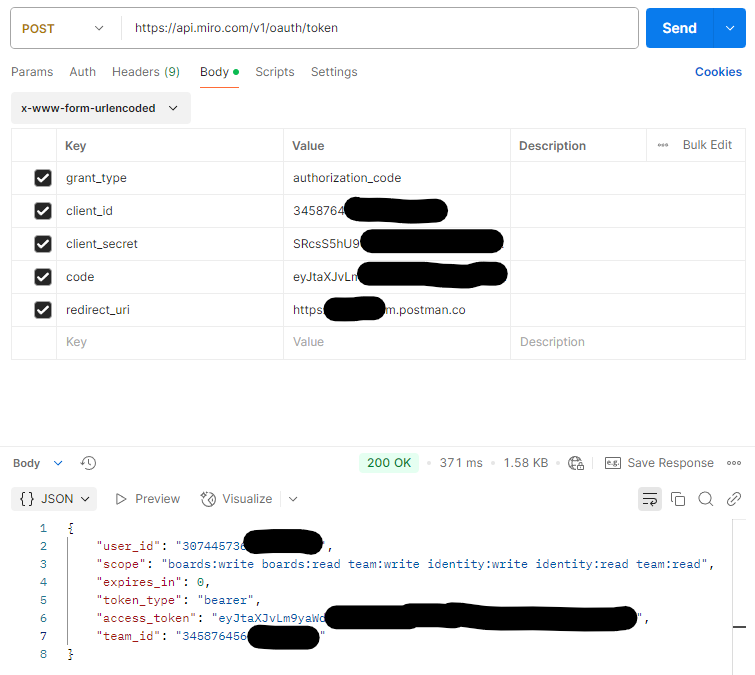Click the Bulk Edit link
The width and height of the screenshot is (755, 675).
click(707, 145)
